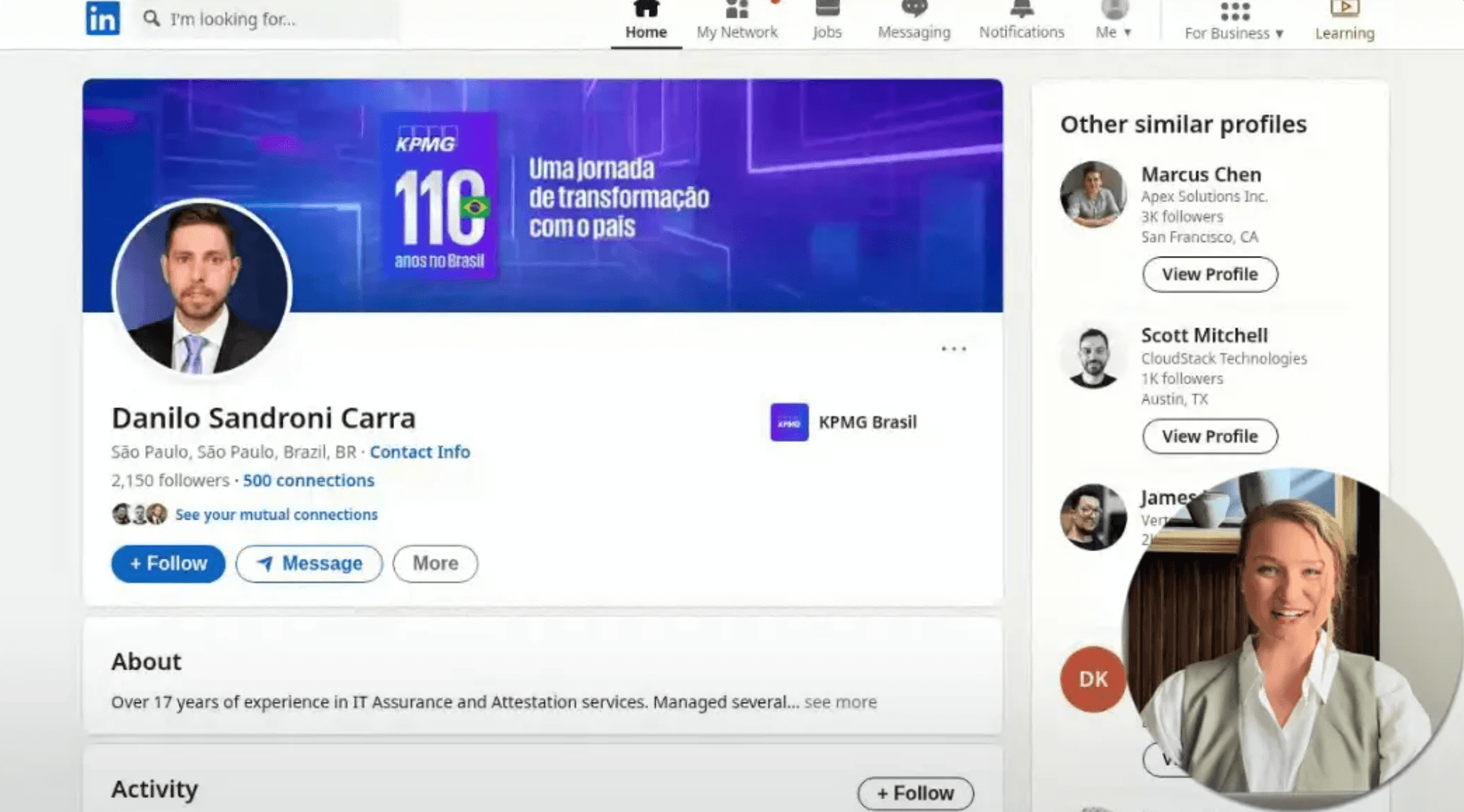Click the mutual connections avatars
Viewport: 1464px width, 812px height.
[139, 514]
